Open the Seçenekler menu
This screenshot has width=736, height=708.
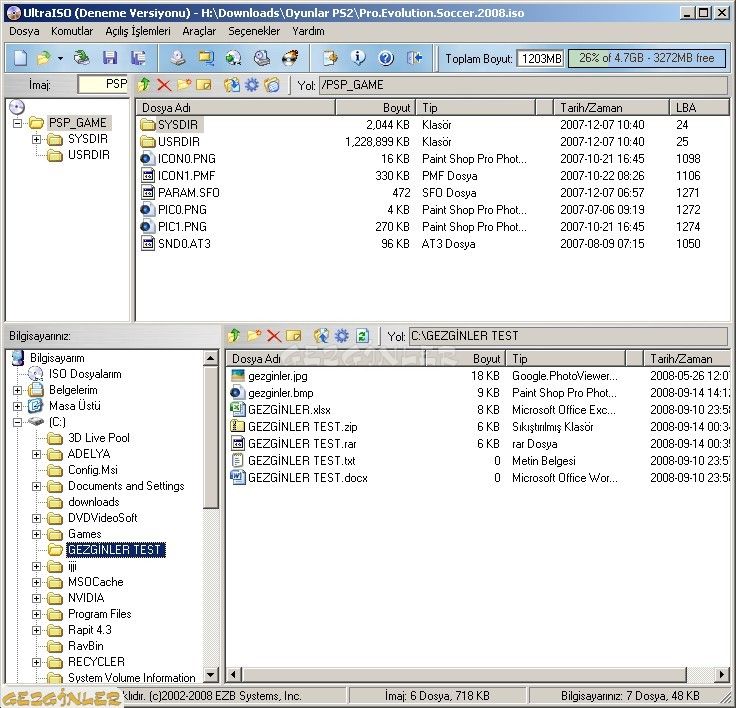pos(254,31)
